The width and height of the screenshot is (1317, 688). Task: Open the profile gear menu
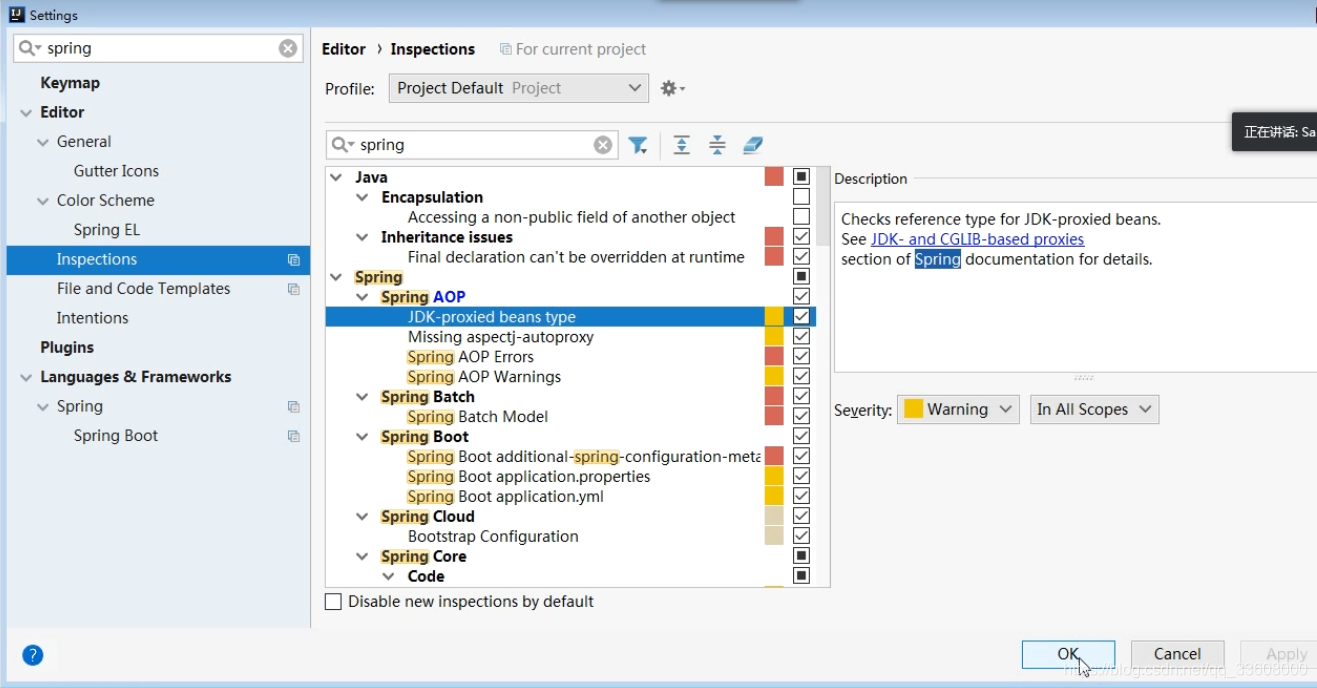coord(672,88)
